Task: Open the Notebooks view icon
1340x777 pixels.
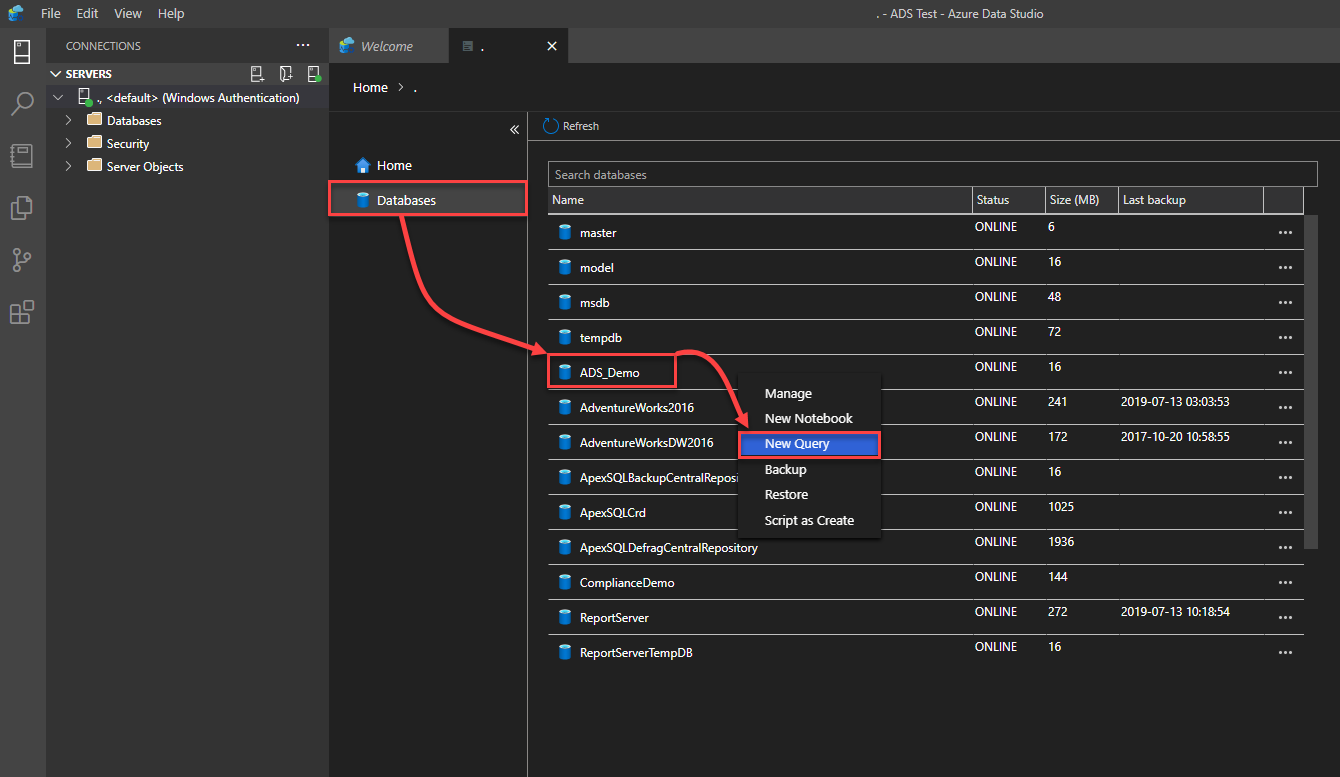Action: coord(22,156)
